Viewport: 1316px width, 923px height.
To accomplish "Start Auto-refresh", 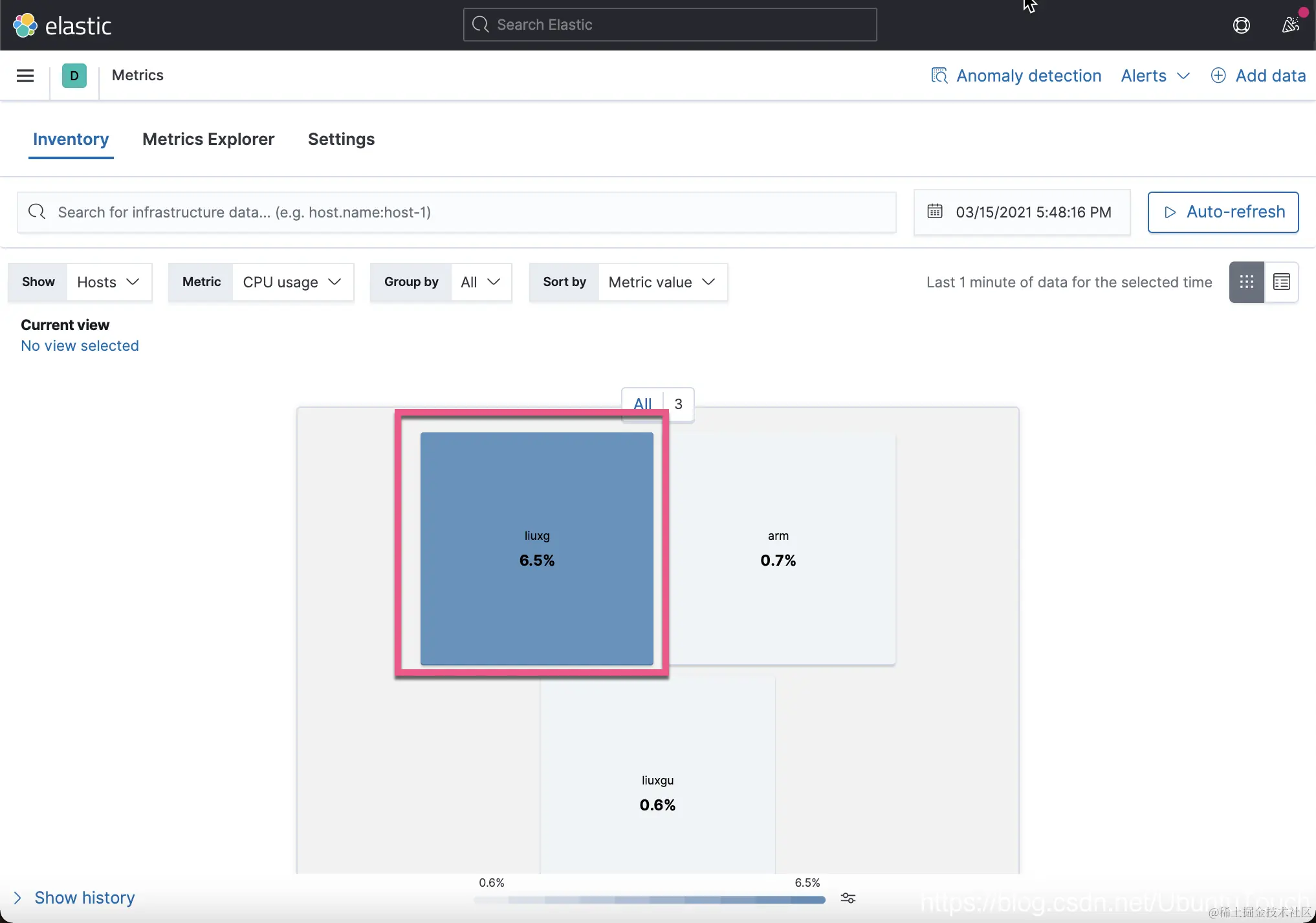I will [1223, 212].
